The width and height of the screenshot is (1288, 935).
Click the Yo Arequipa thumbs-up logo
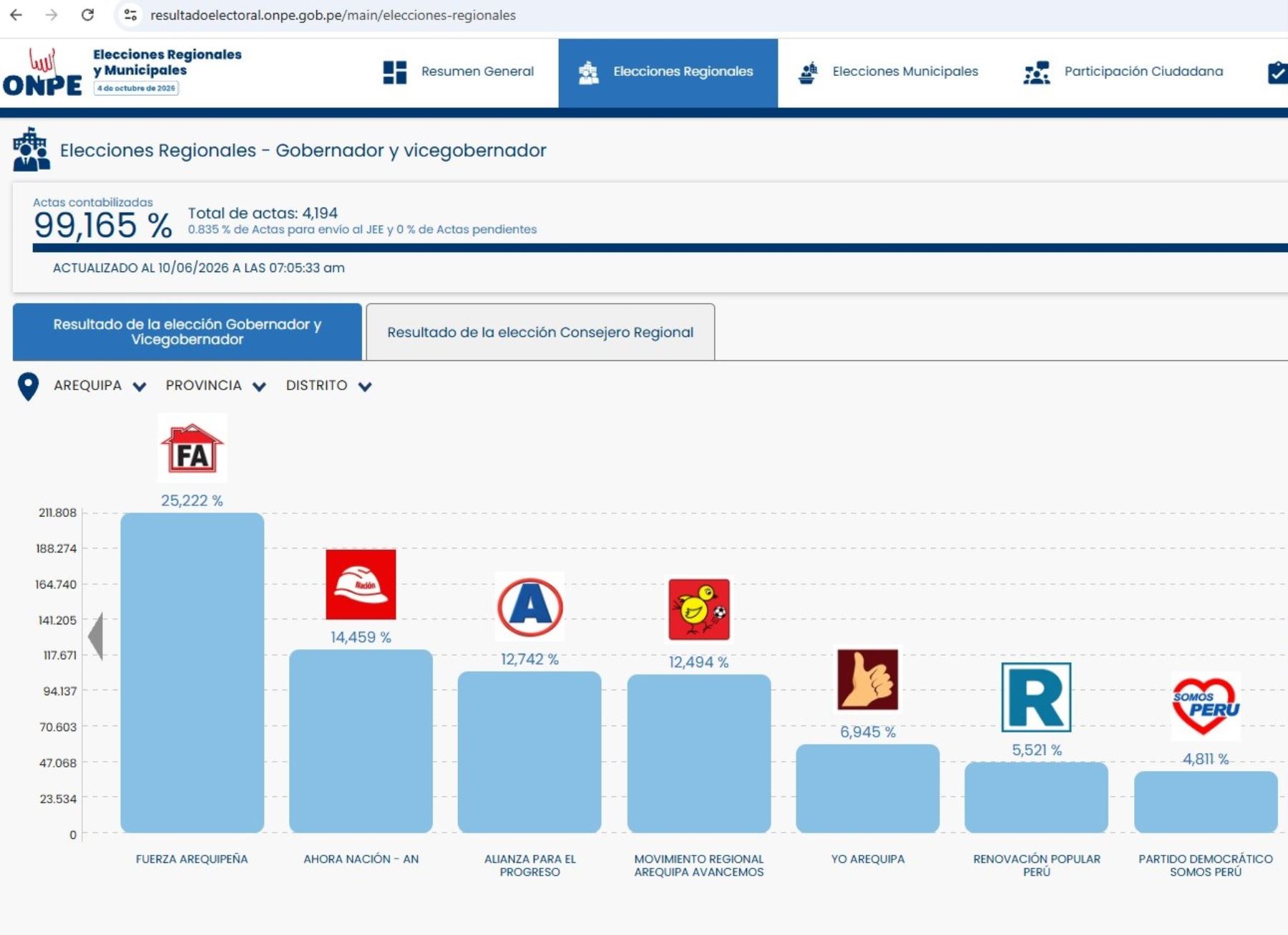point(868,679)
